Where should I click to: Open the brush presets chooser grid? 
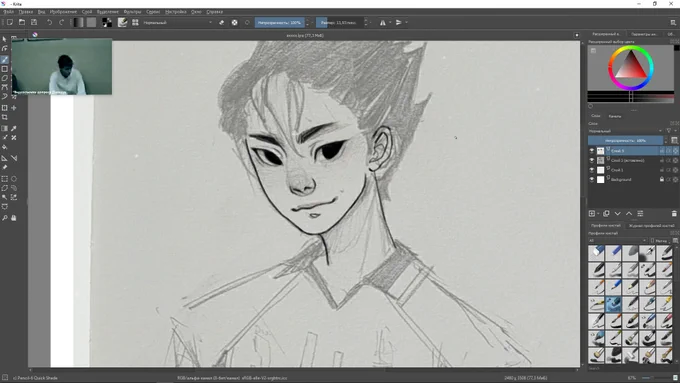[135, 23]
